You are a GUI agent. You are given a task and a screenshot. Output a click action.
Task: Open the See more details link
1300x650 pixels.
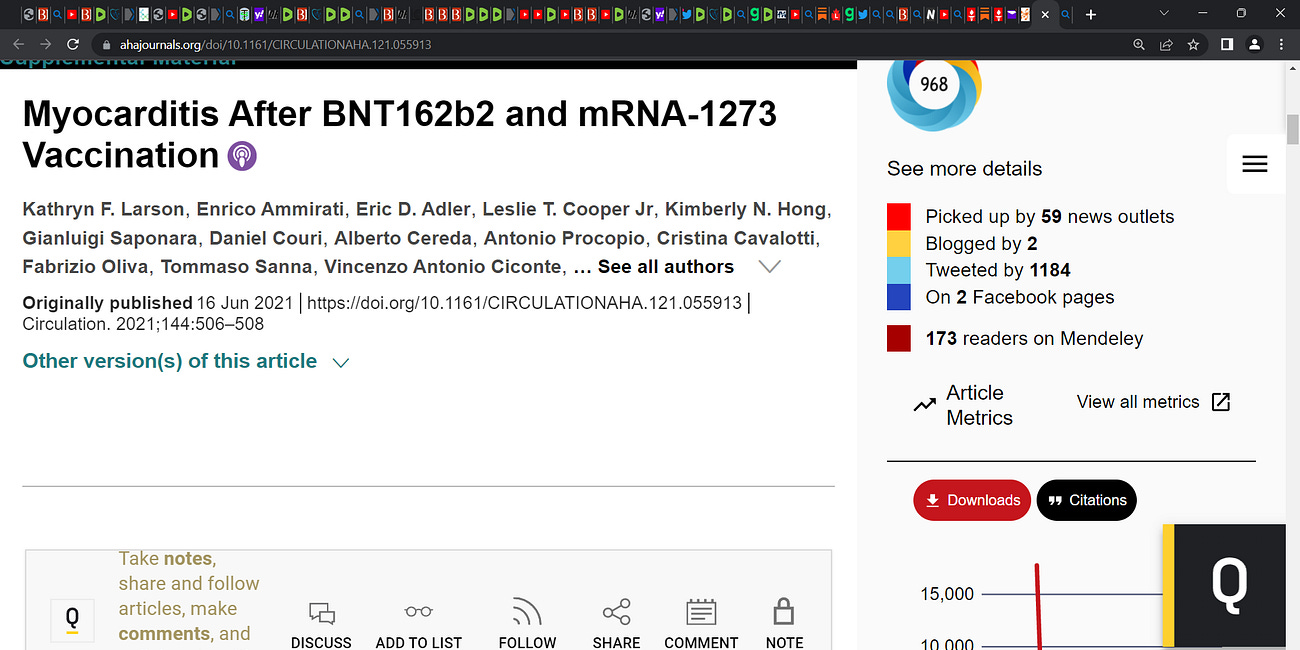(x=965, y=168)
